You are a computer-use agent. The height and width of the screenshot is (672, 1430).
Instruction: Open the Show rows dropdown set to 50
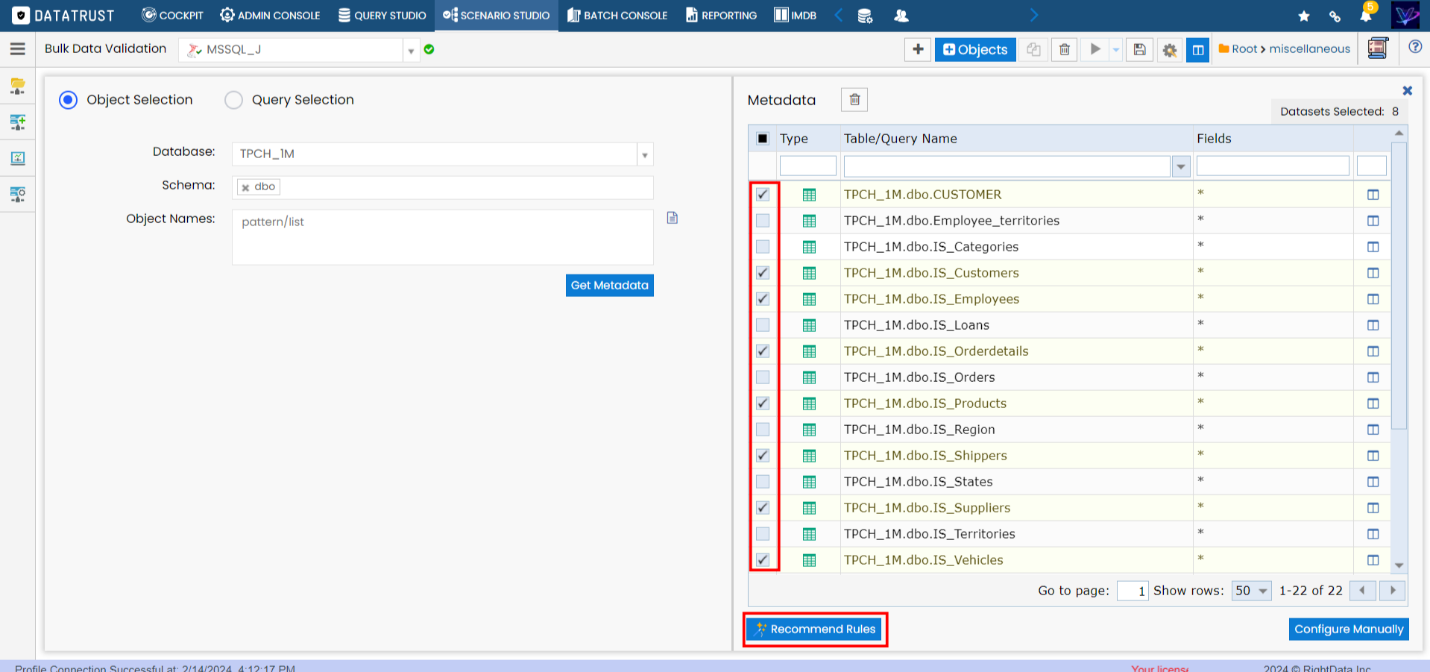pos(1250,590)
